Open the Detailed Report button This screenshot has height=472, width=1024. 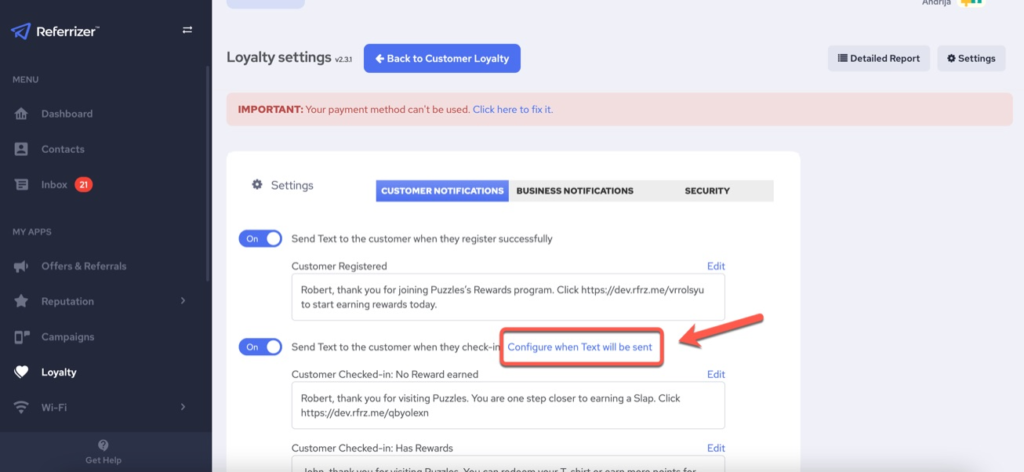tap(878, 58)
